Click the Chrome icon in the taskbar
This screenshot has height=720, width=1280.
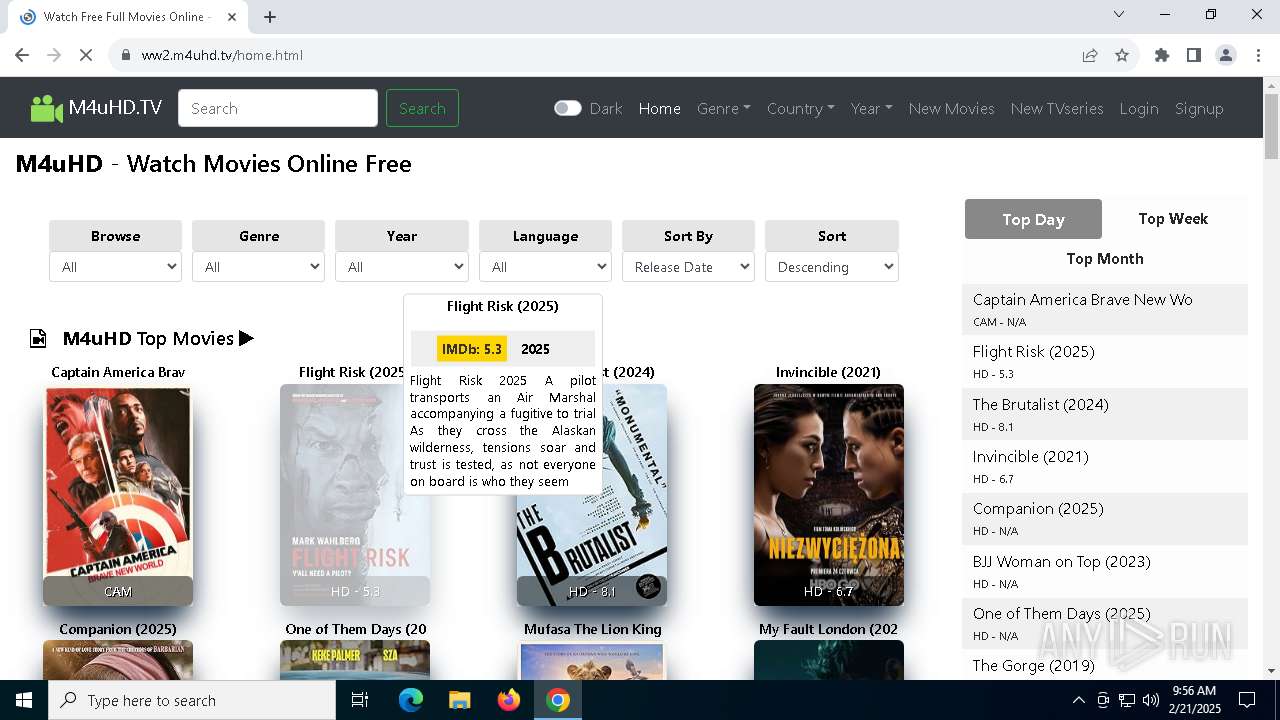(x=558, y=700)
